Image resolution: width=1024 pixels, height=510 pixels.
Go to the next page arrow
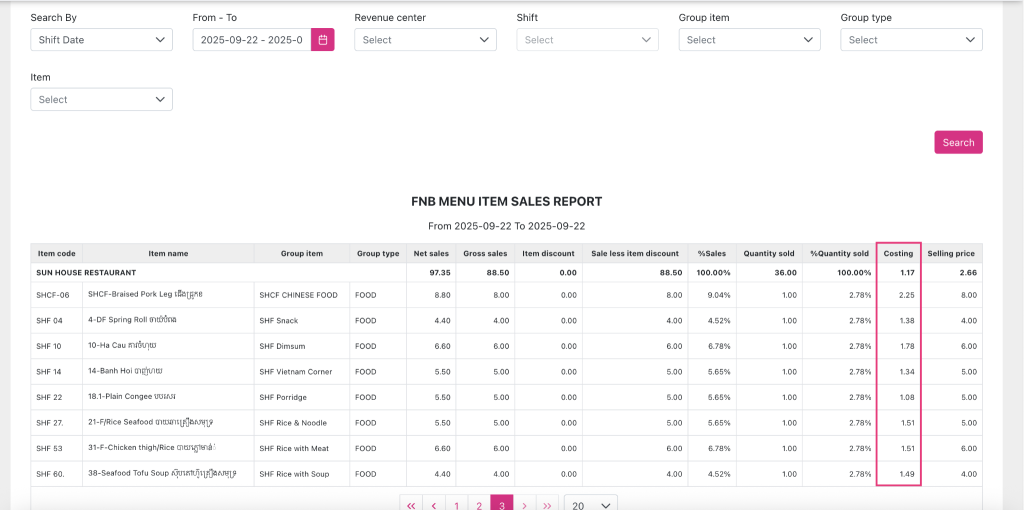pos(524,505)
